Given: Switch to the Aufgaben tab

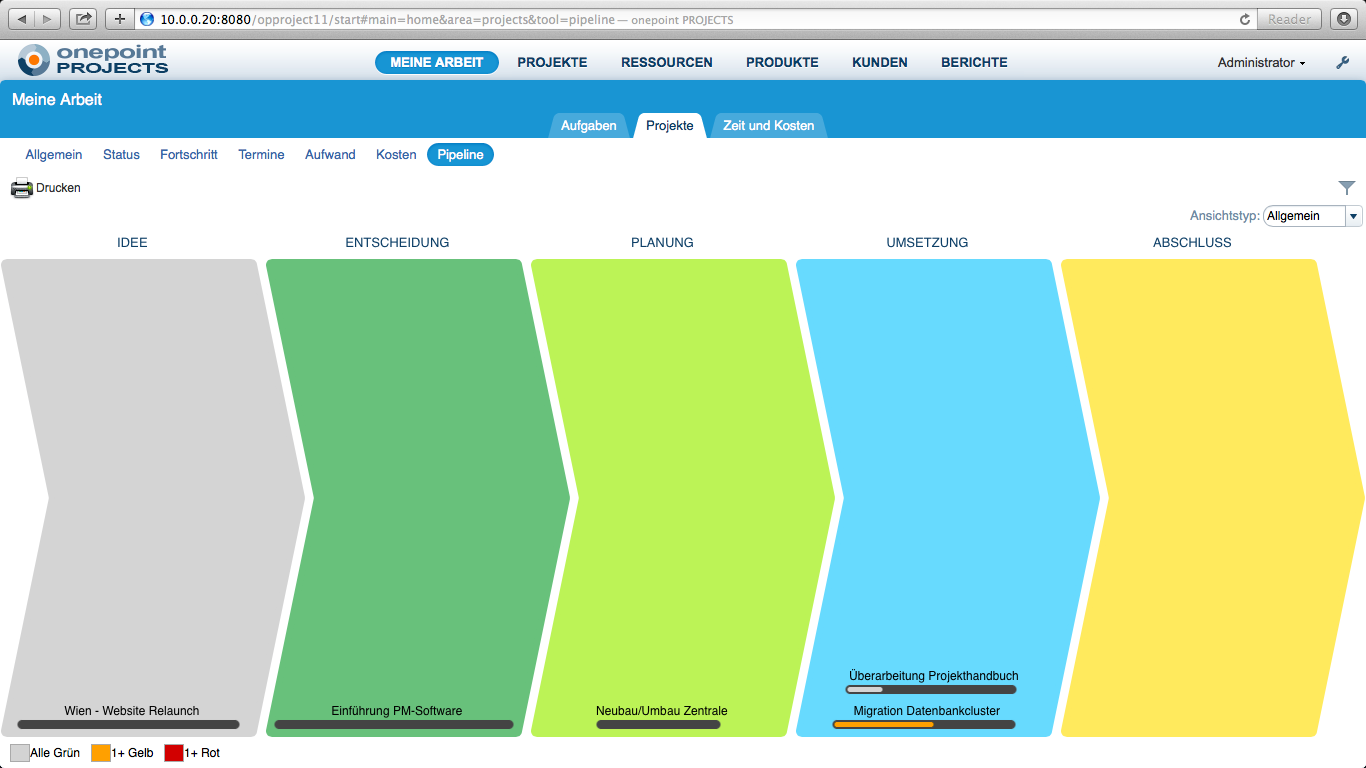Looking at the screenshot, I should point(589,125).
